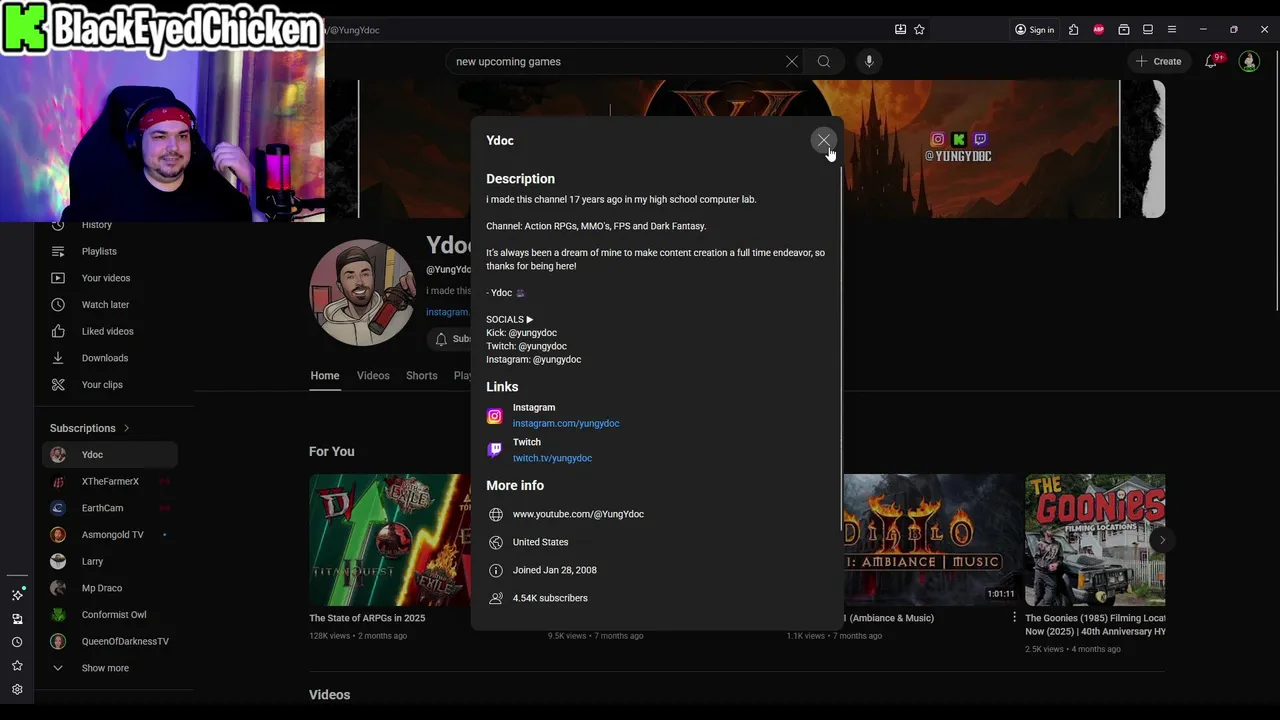The image size is (1280, 720).
Task: Open Downloads in the sidebar
Action: coord(110,358)
